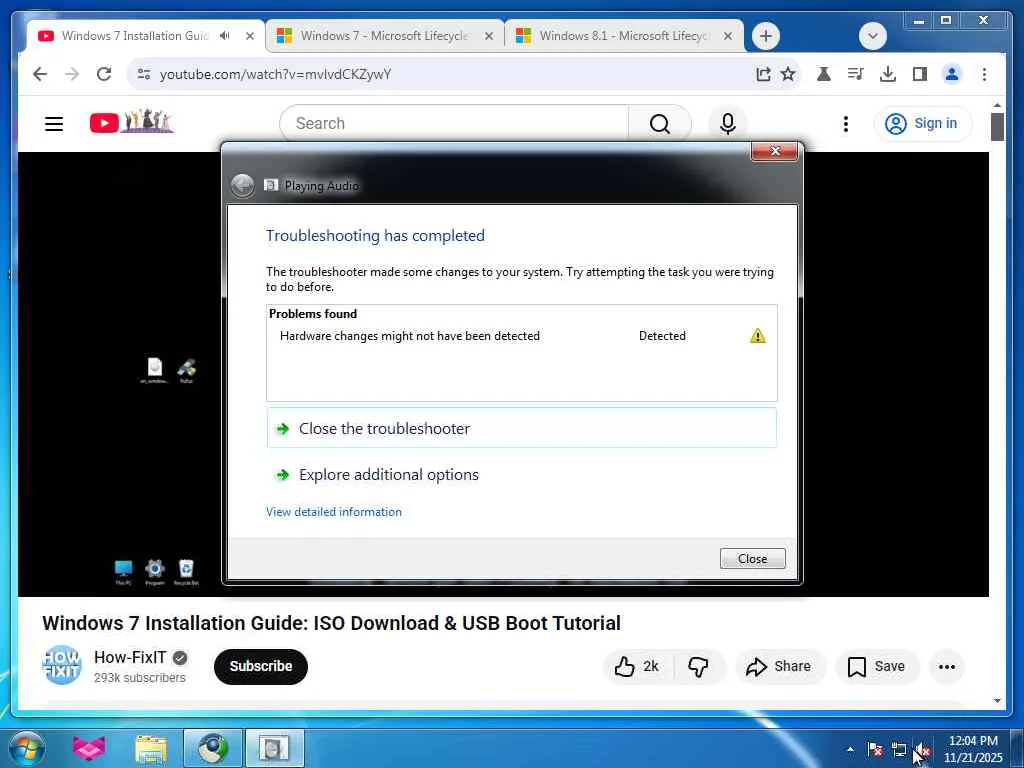Click the 'Troubleshooting has completed' heading
The width and height of the screenshot is (1024, 768).
pos(375,235)
